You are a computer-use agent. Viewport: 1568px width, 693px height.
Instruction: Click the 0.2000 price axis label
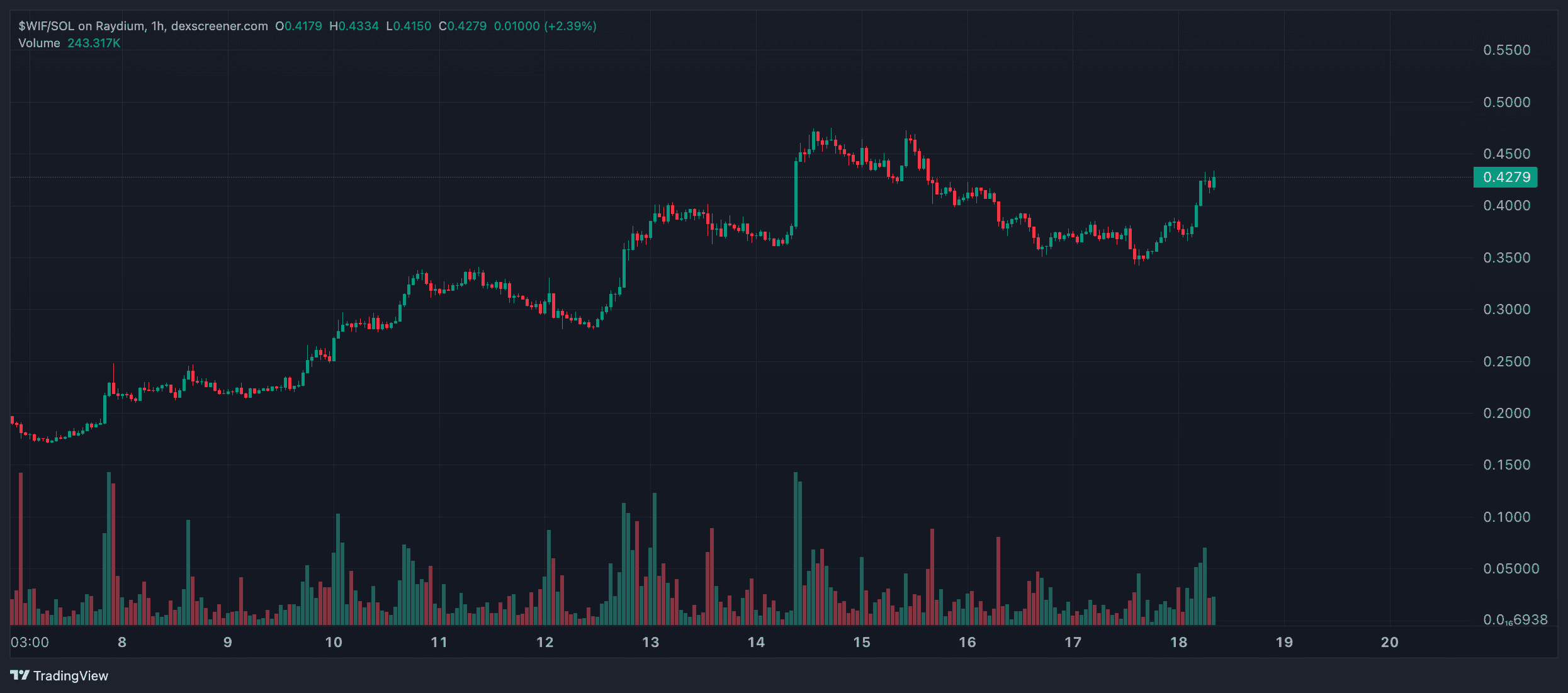pos(1506,413)
